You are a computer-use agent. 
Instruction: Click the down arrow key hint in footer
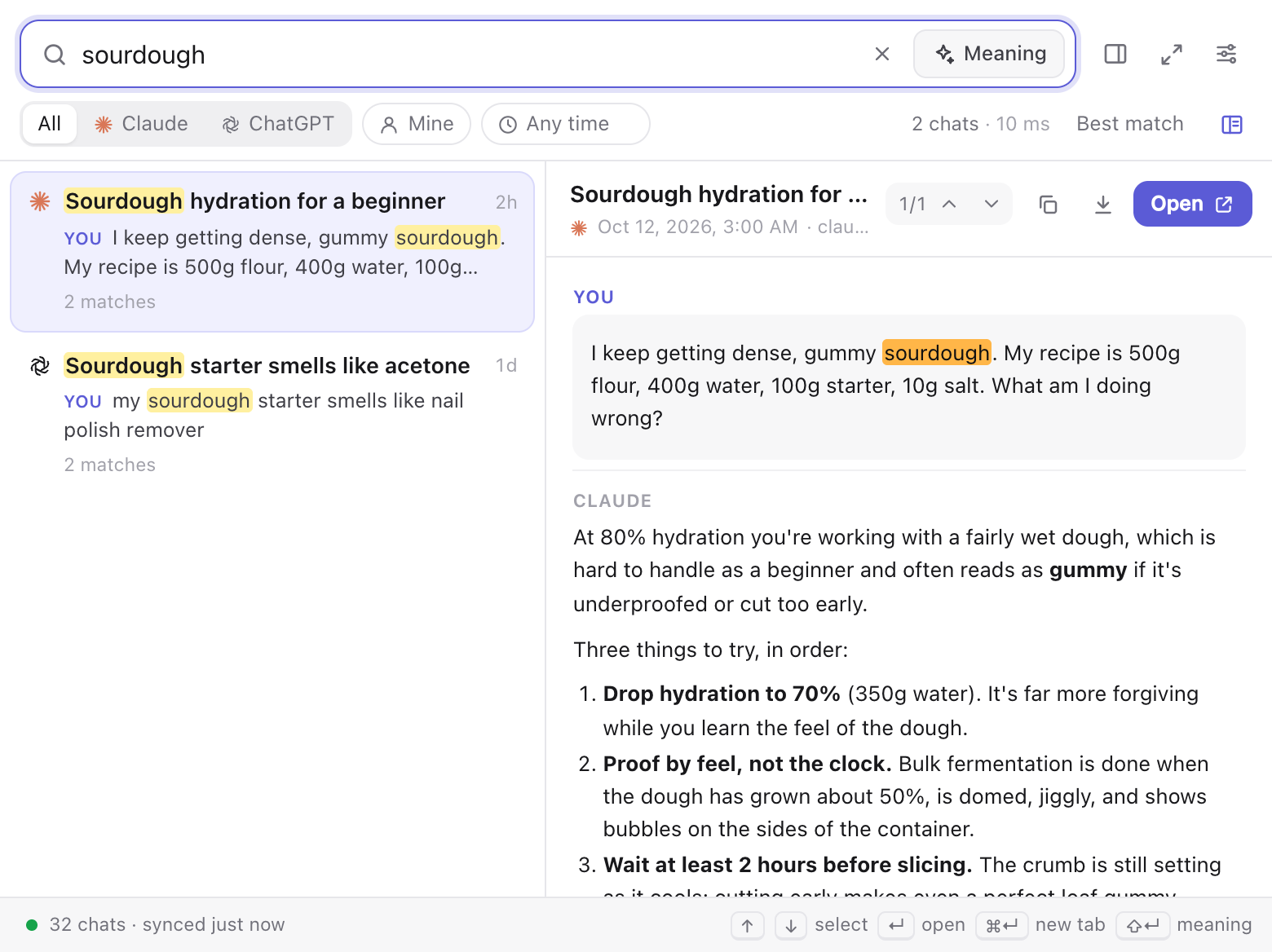(x=791, y=925)
